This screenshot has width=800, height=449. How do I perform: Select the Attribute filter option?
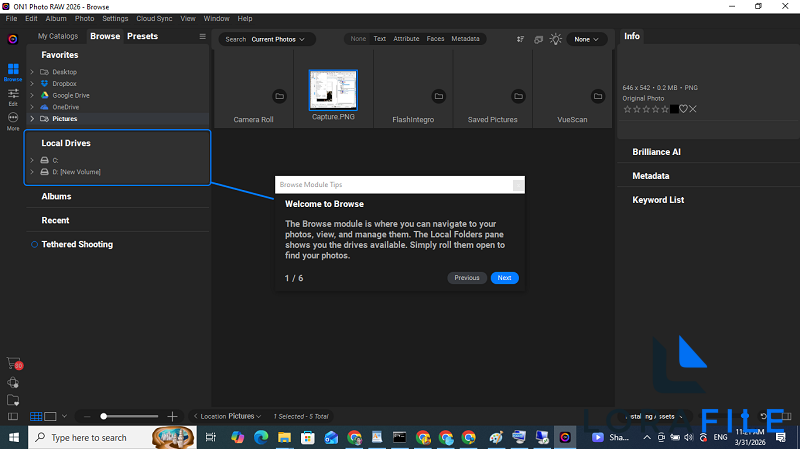pos(406,39)
